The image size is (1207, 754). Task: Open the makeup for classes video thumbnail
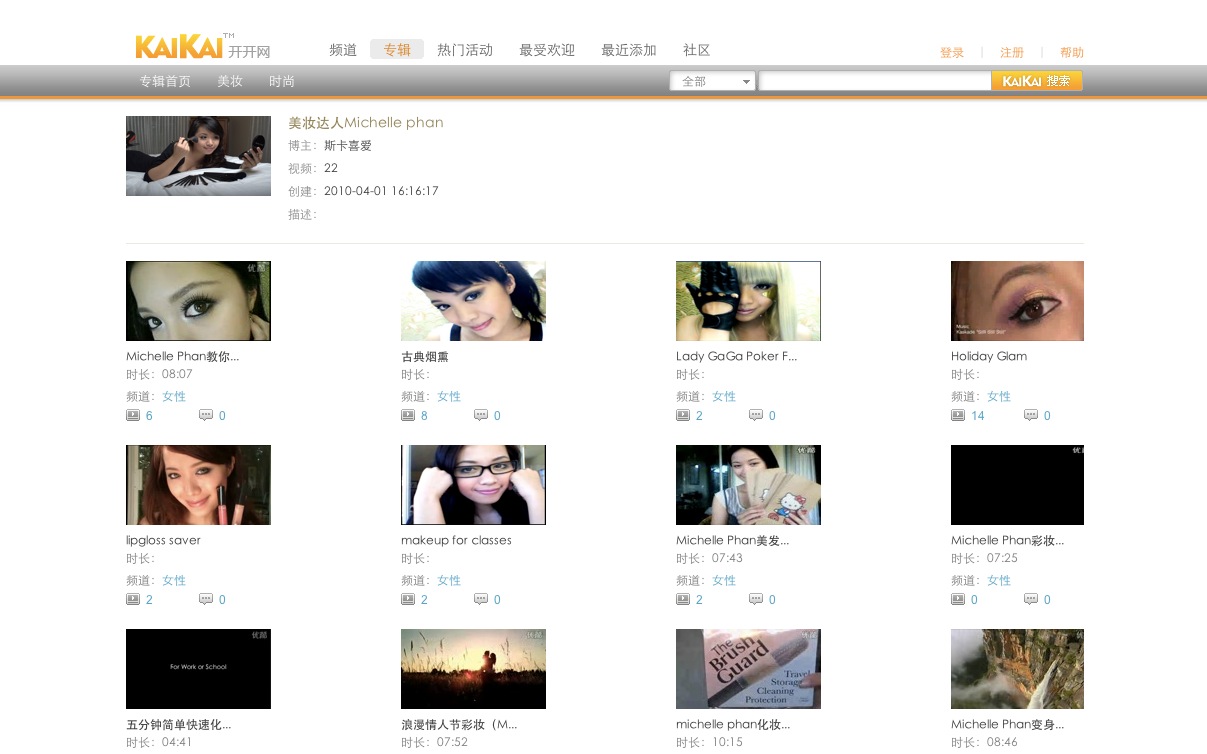[473, 485]
